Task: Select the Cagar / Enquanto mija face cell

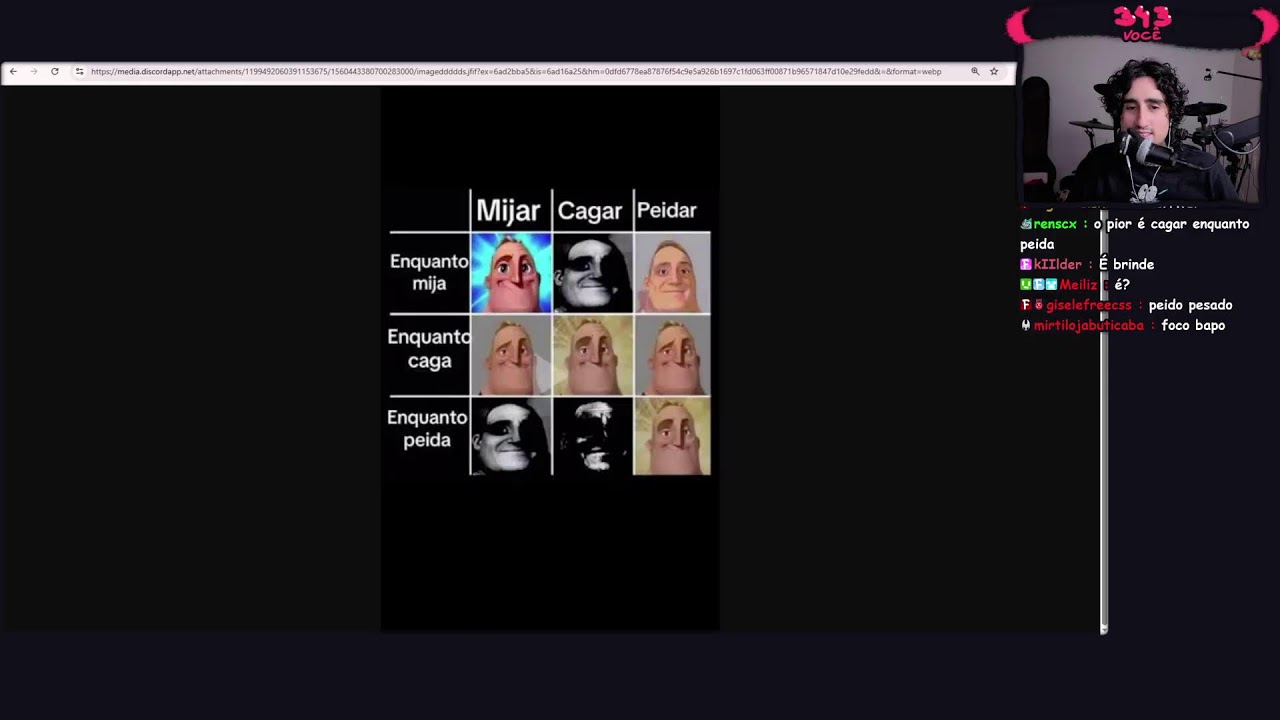Action: click(592, 273)
